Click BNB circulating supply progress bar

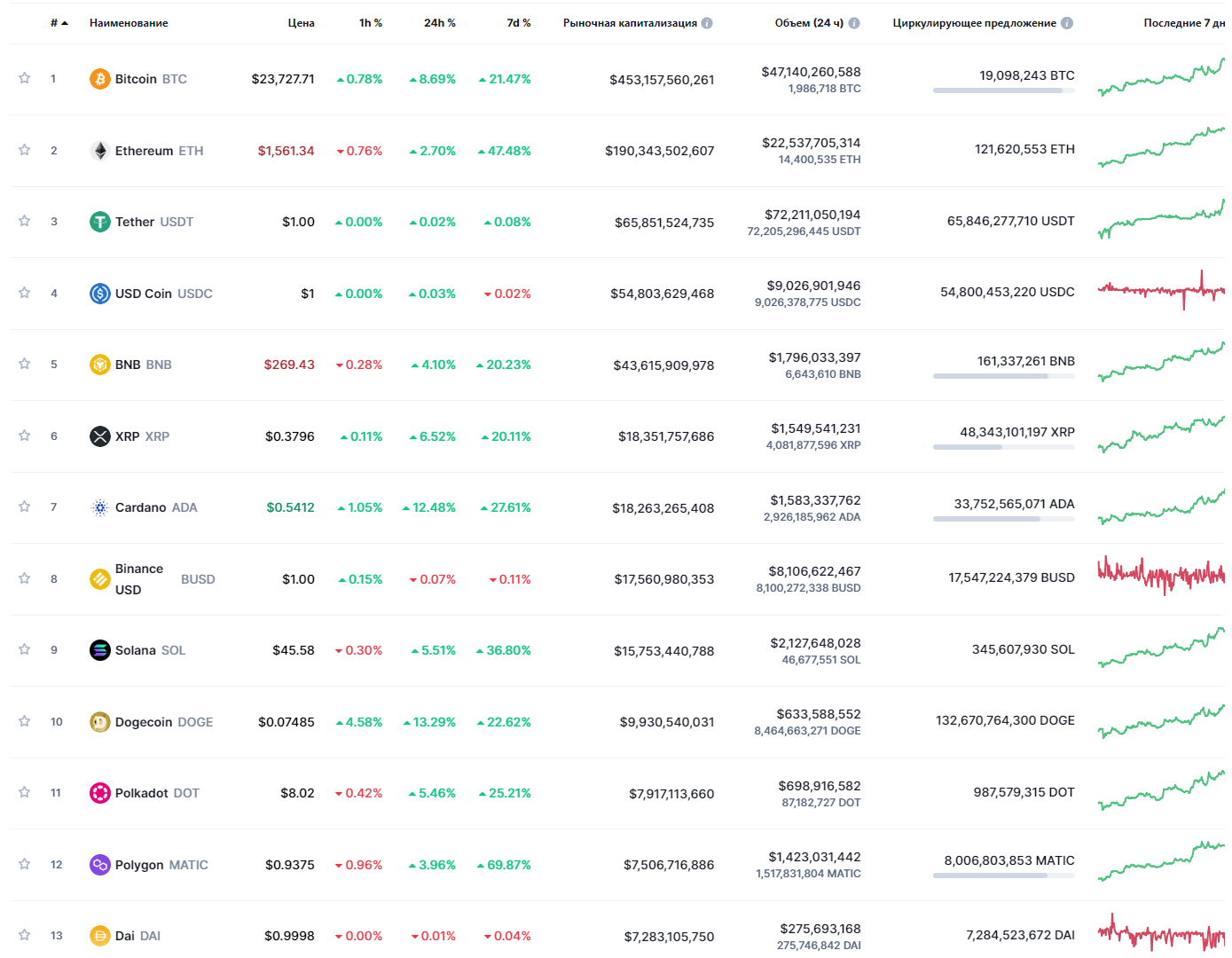tap(1003, 376)
